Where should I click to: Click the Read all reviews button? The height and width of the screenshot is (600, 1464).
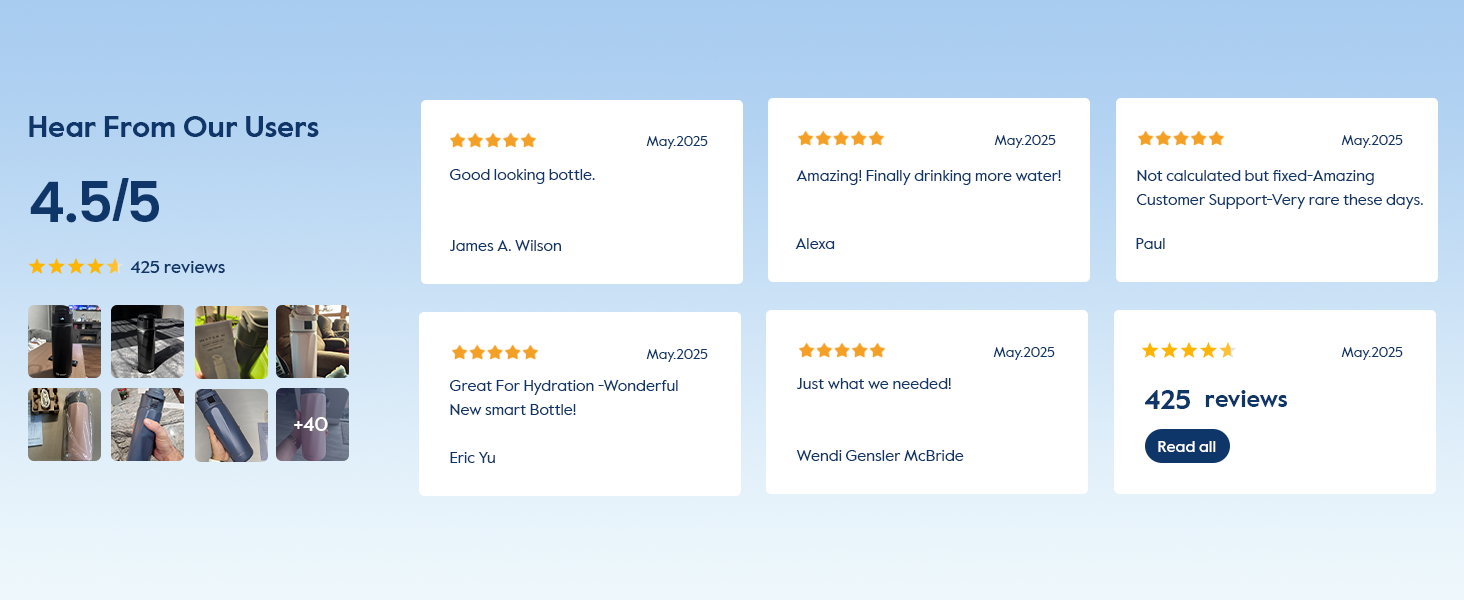1187,446
